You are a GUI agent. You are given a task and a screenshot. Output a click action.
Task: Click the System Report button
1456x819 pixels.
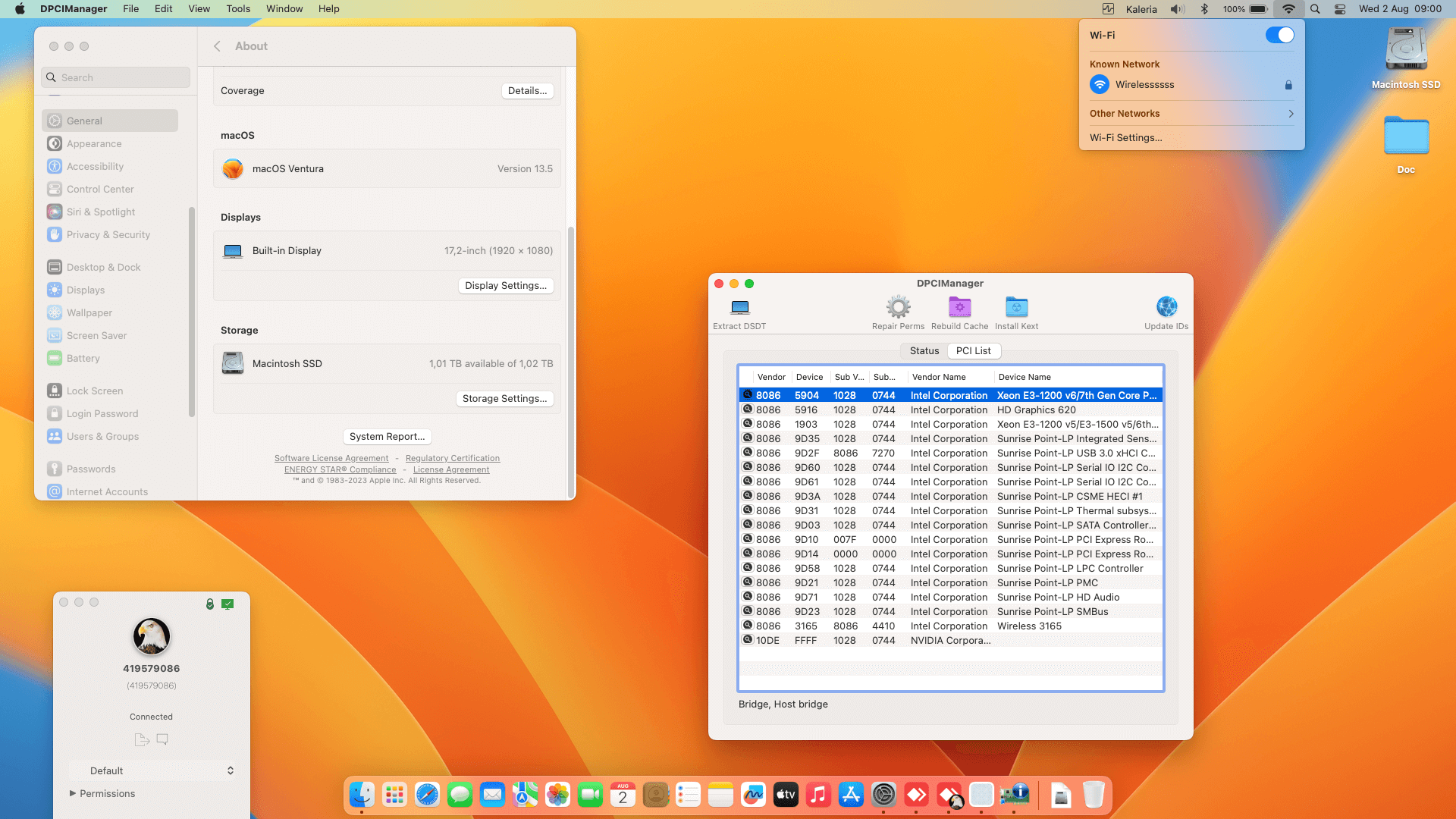pos(387,437)
